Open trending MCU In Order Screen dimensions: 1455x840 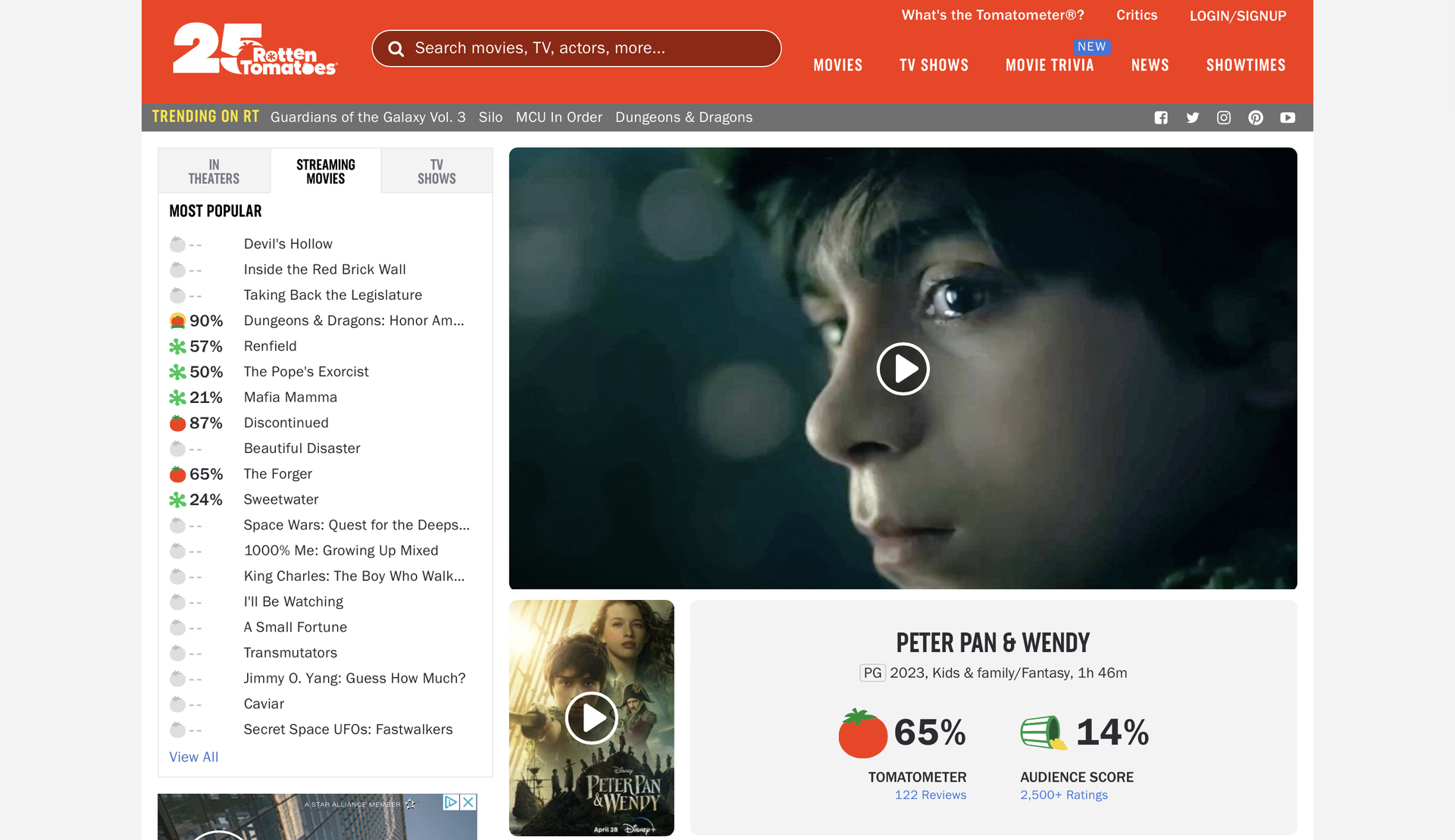[559, 117]
